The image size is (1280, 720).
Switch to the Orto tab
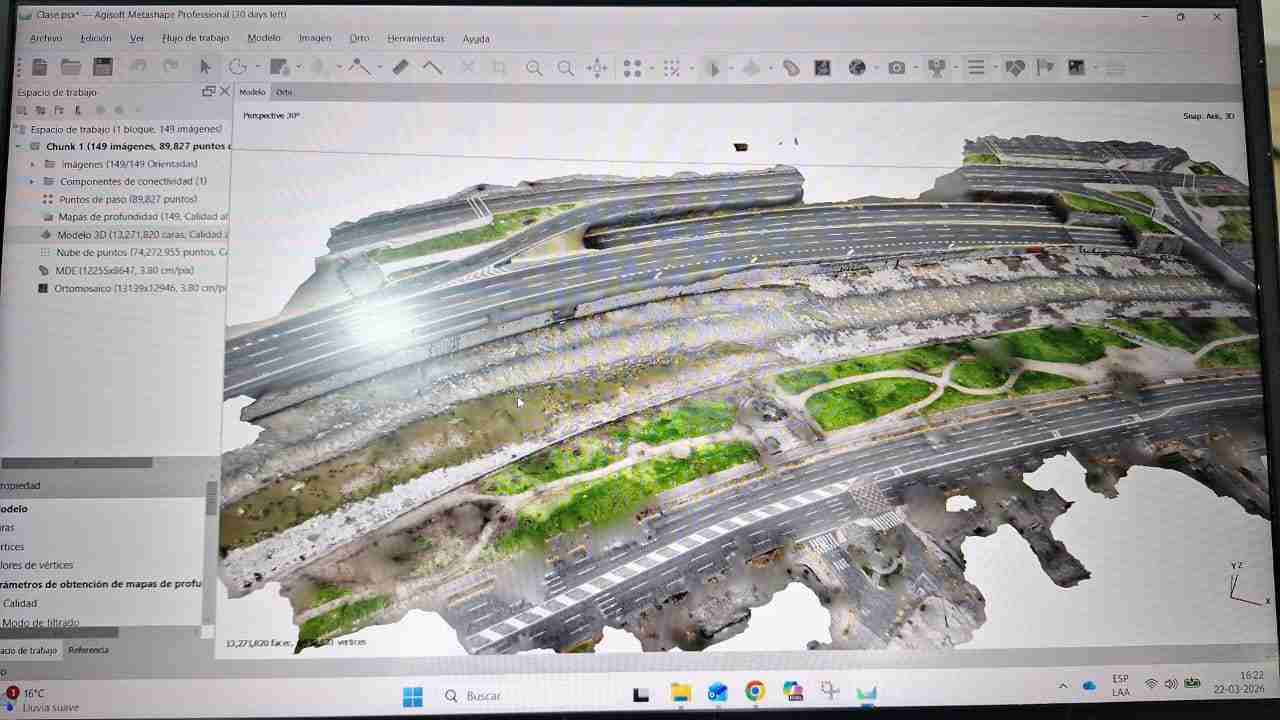click(285, 91)
